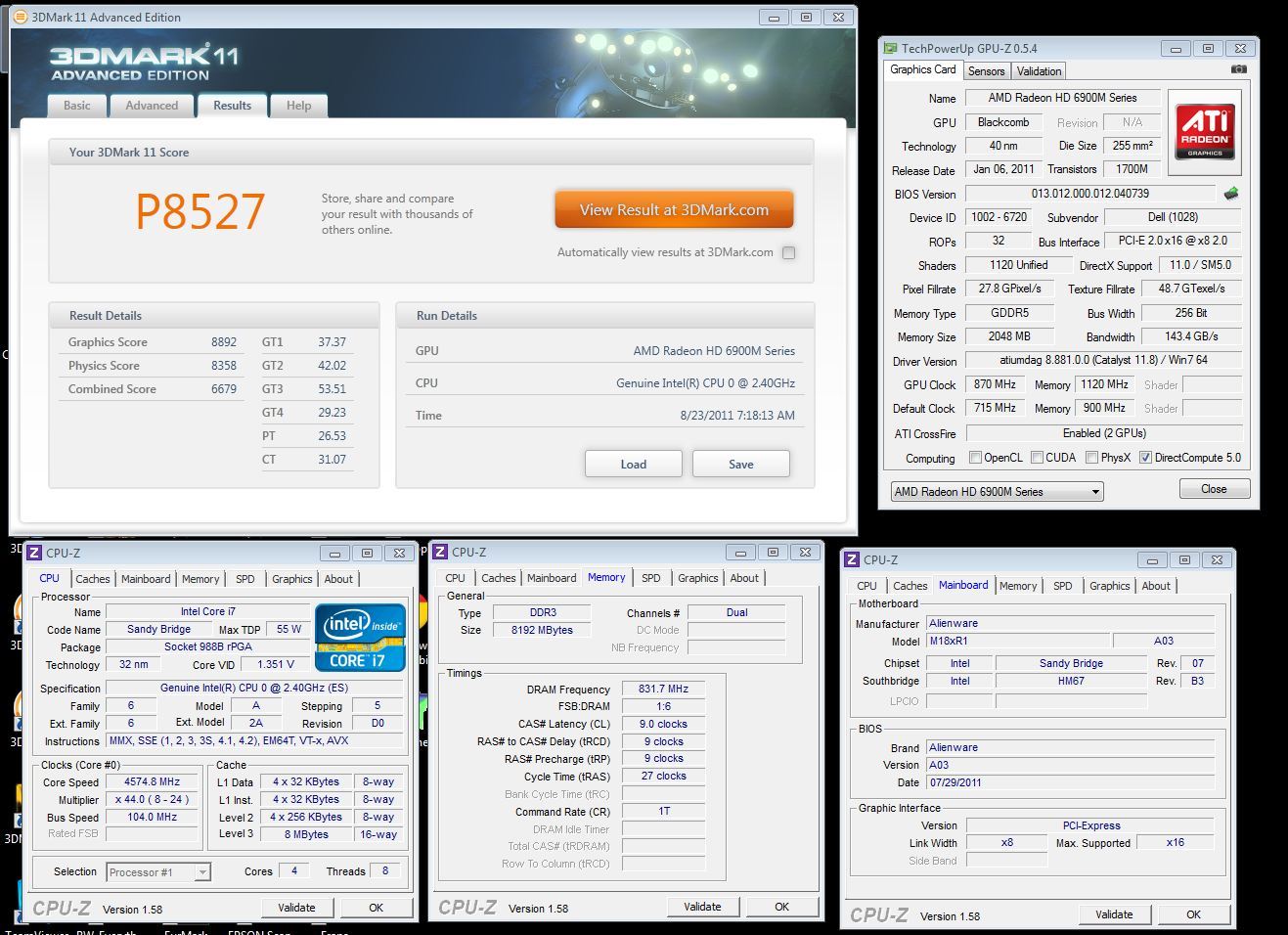
Task: Click Validate in the CPU-Z mainboard window
Action: (x=1114, y=914)
